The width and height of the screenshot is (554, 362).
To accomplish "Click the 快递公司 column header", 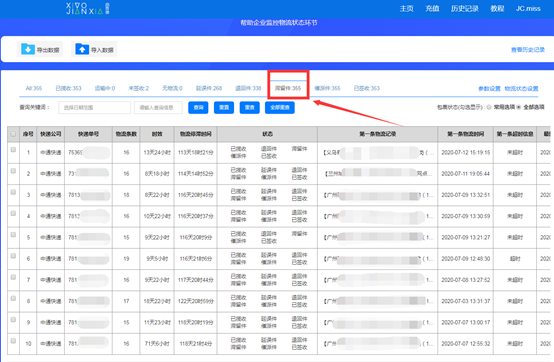I will pyautogui.click(x=51, y=134).
